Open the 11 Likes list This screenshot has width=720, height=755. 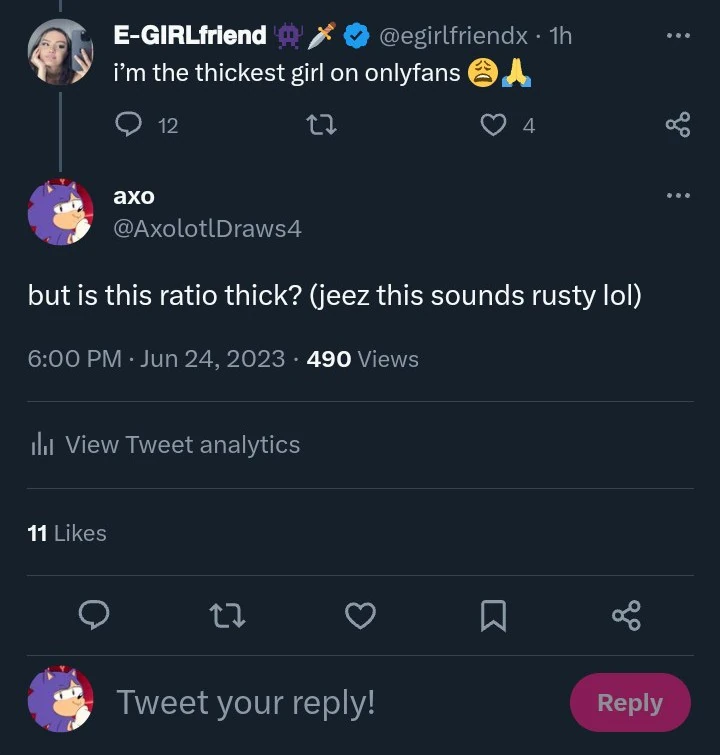pyautogui.click(x=67, y=533)
